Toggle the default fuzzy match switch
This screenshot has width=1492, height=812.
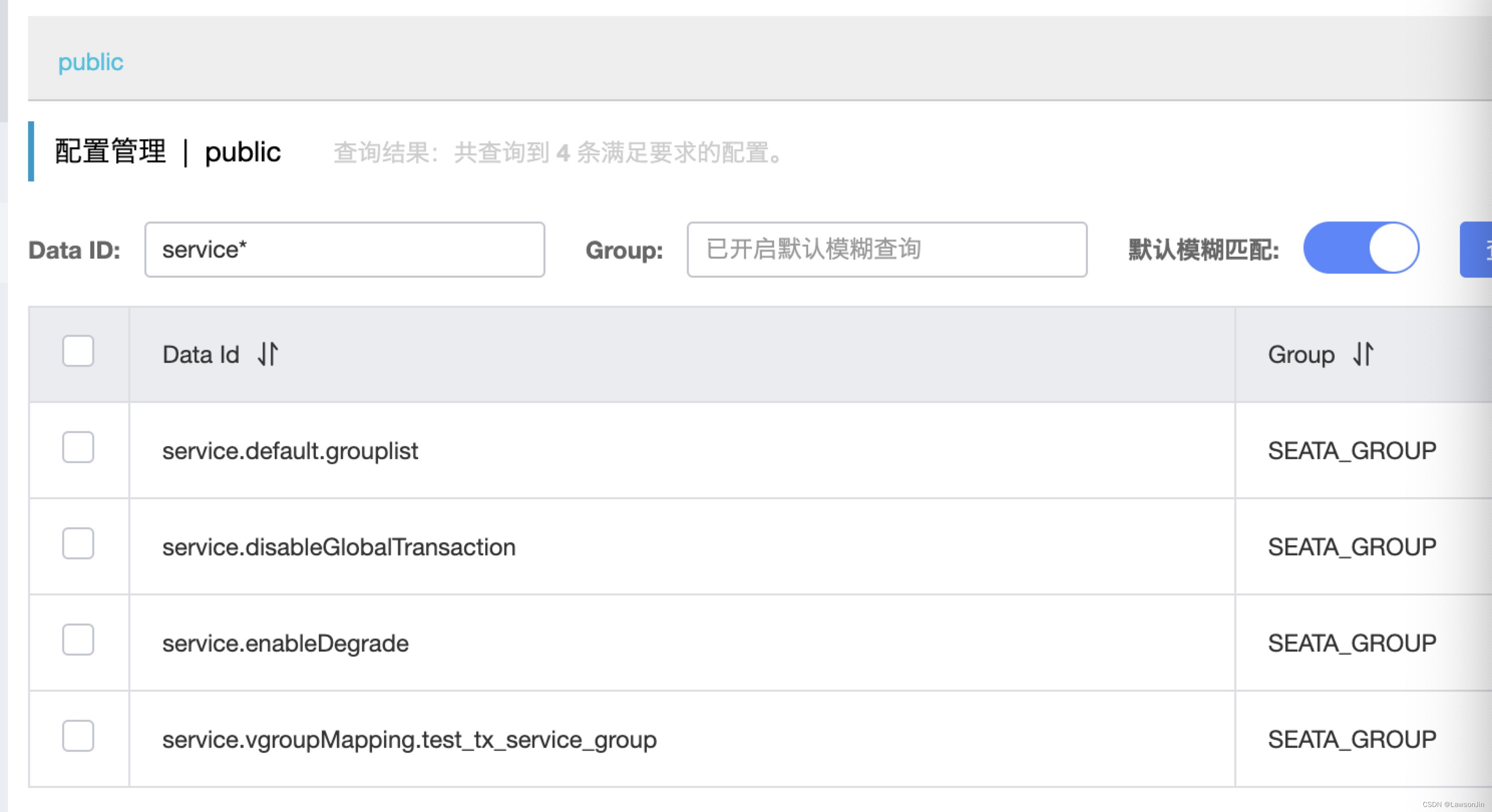coord(1361,248)
